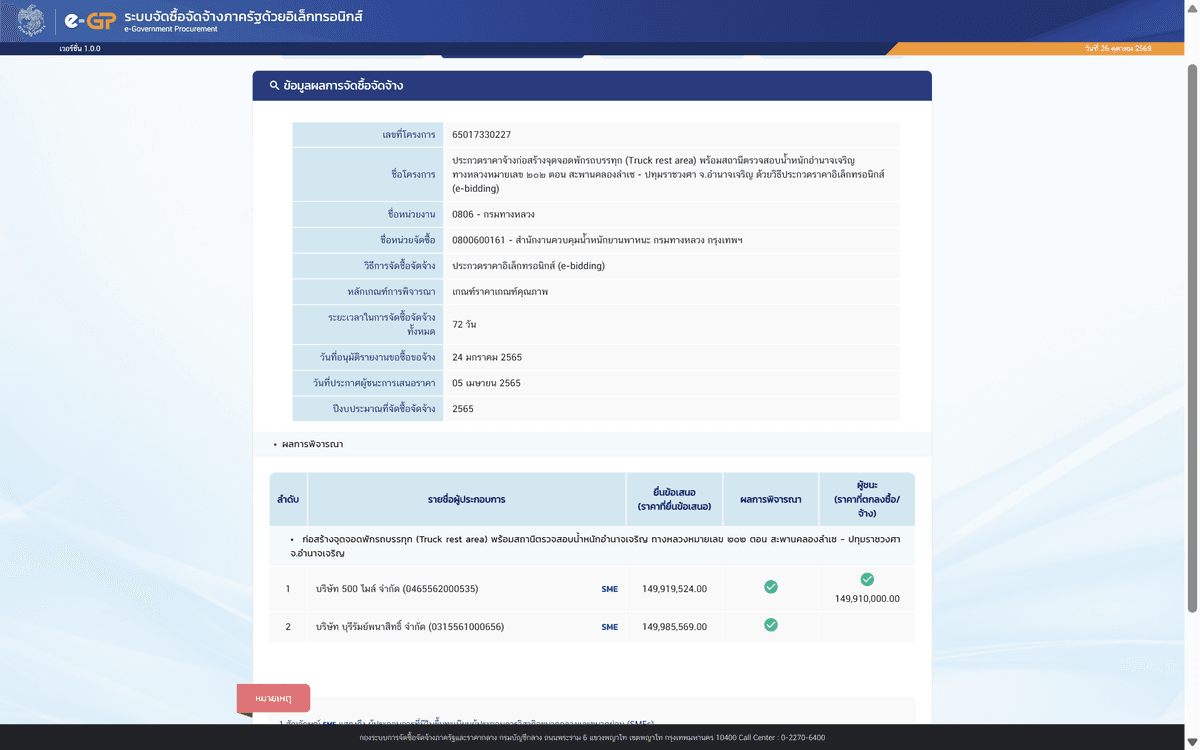Click the ยื่นข้อเสนอ column header
Screen dimensions: 1200x750
[x=674, y=499]
